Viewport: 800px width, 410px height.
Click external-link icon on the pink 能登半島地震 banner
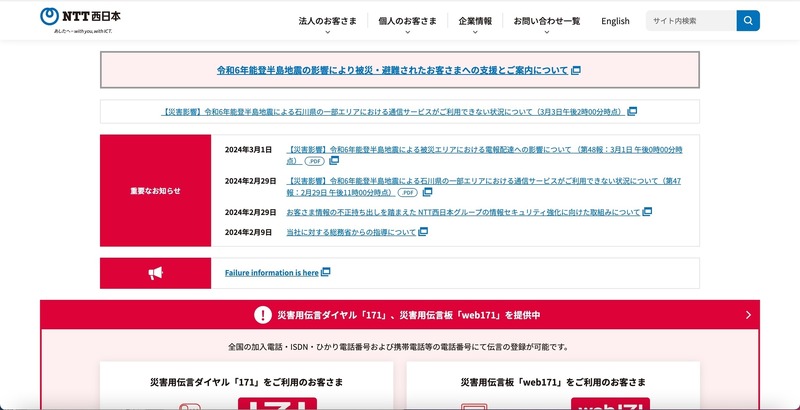[576, 71]
